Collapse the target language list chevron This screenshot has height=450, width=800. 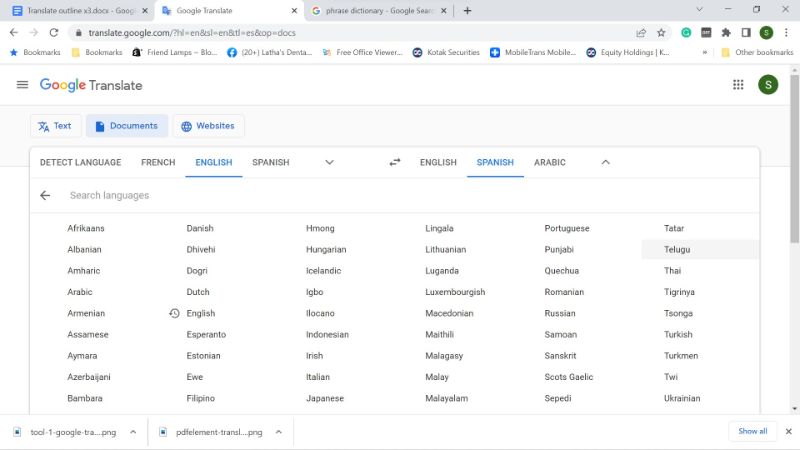(x=606, y=162)
